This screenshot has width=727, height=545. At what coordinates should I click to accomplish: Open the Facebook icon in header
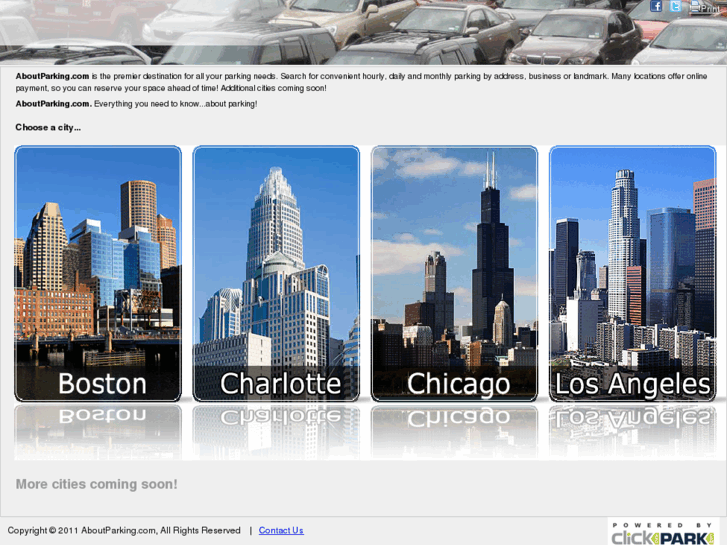pyautogui.click(x=656, y=6)
